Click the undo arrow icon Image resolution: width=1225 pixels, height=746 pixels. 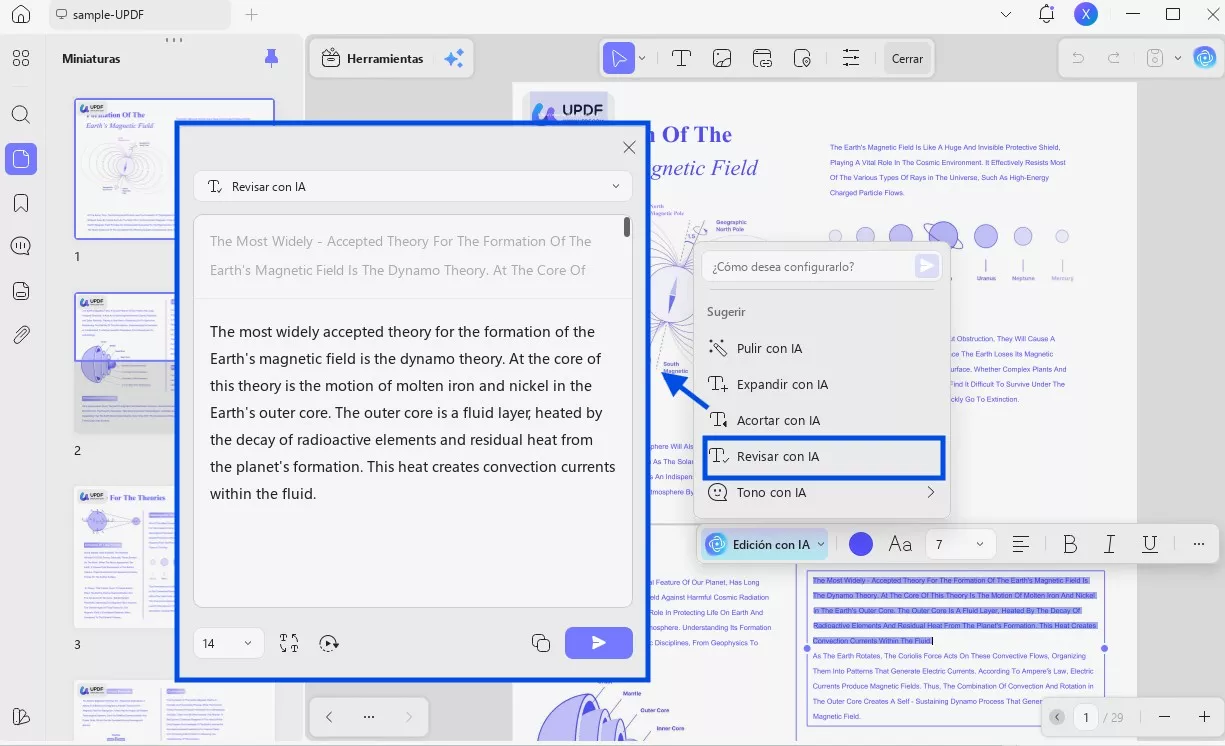(x=1078, y=58)
